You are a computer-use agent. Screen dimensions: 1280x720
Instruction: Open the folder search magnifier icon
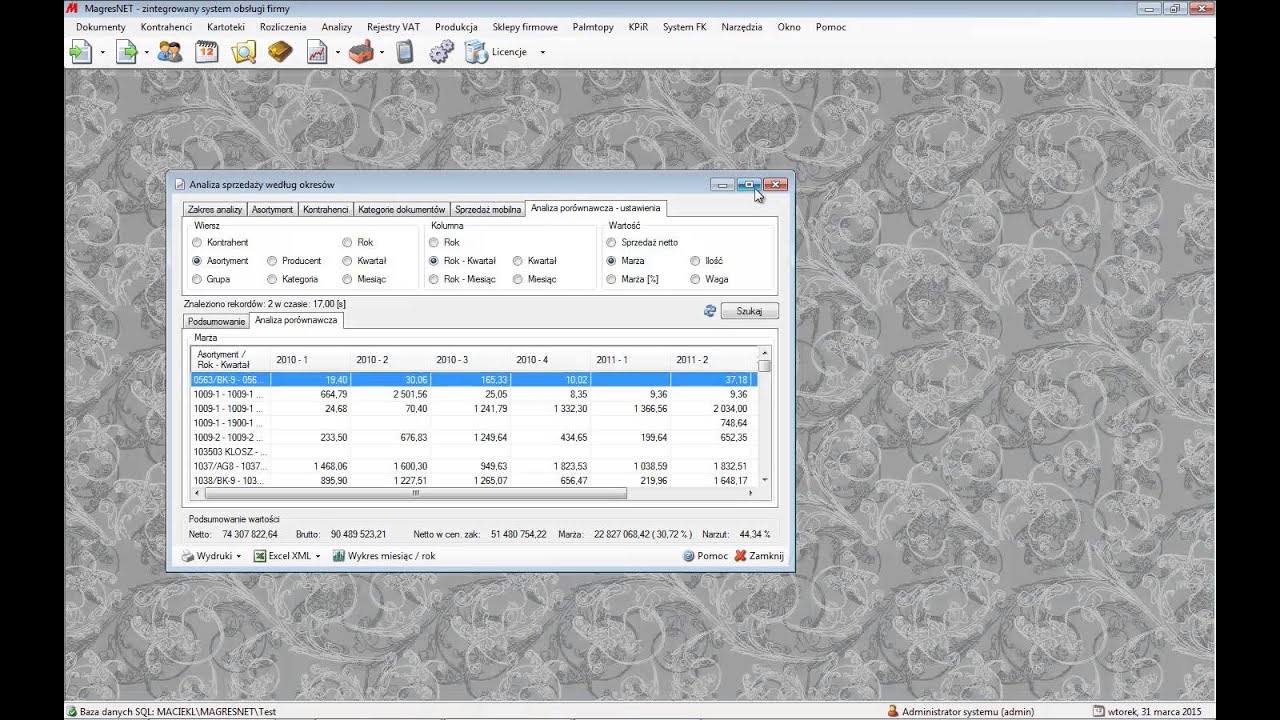pyautogui.click(x=244, y=52)
